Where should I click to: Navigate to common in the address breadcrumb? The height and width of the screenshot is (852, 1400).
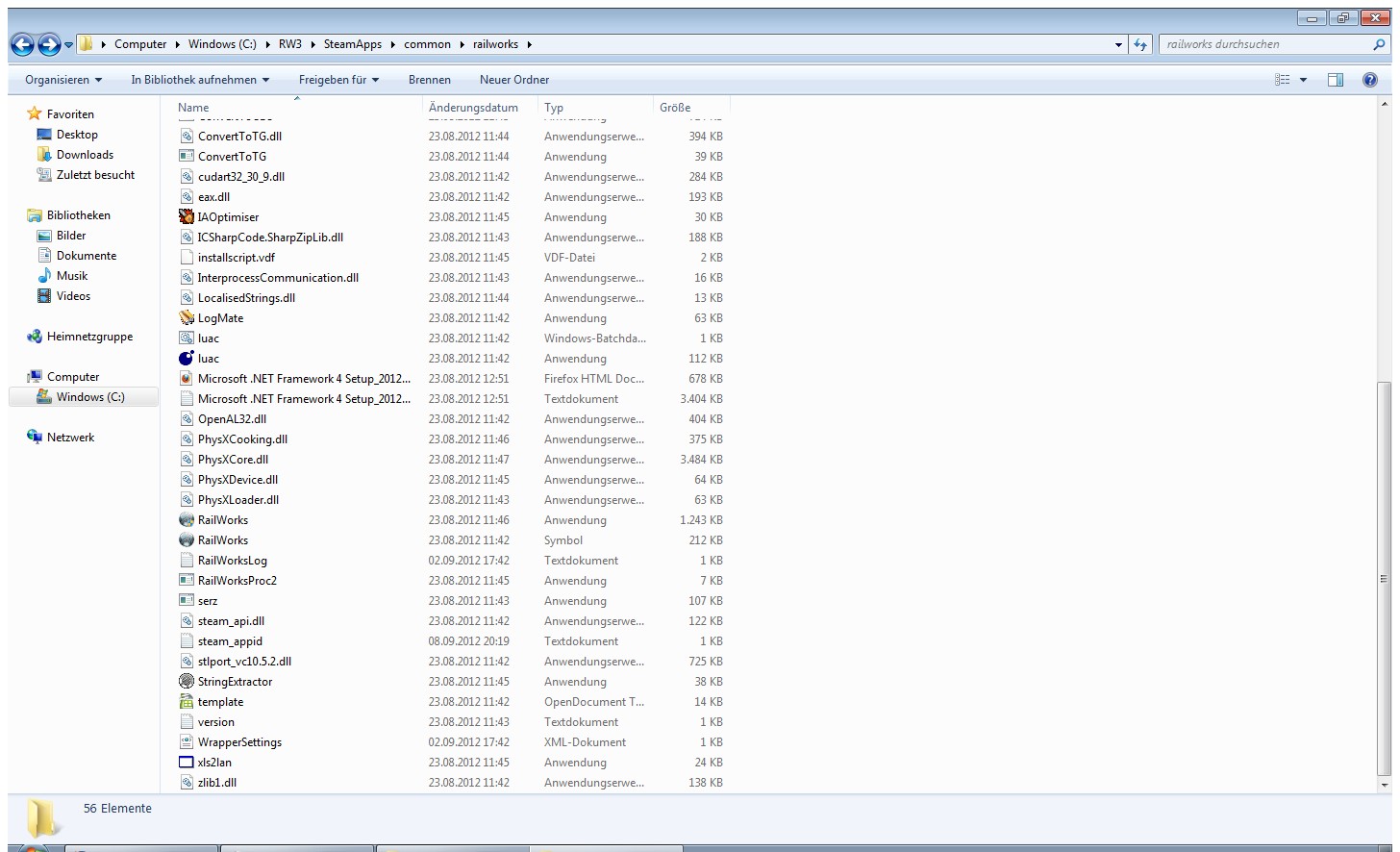pyautogui.click(x=427, y=44)
